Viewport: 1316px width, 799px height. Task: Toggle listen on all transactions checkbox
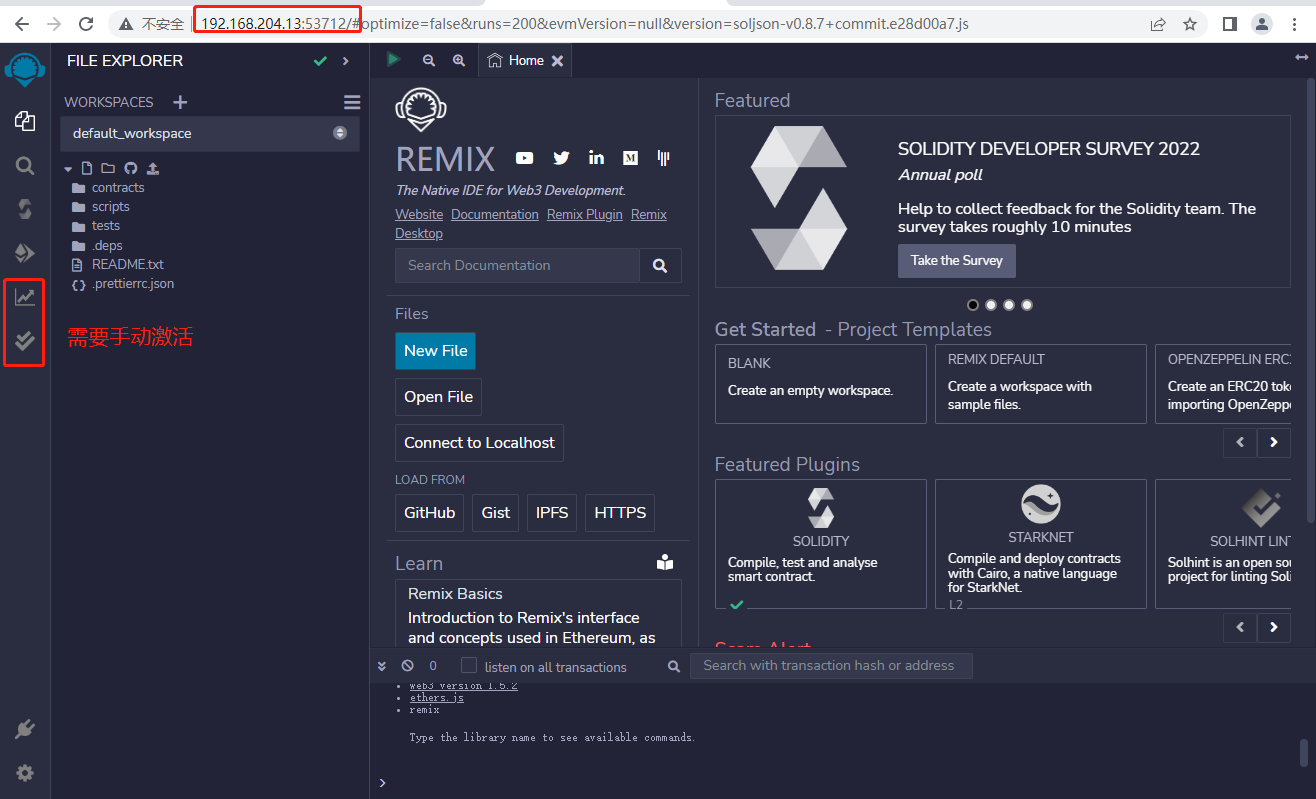469,665
